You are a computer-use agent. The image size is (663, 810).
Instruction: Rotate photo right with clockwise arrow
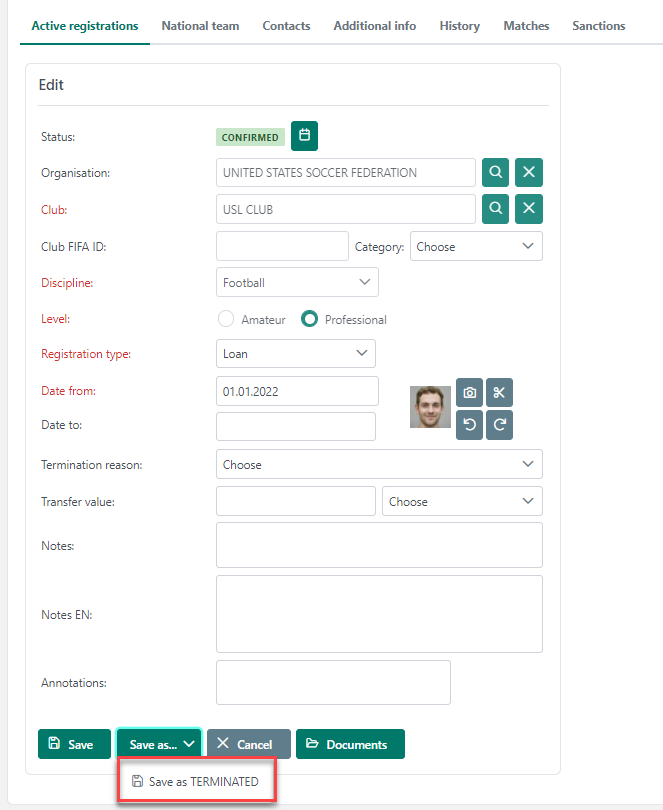(x=500, y=425)
